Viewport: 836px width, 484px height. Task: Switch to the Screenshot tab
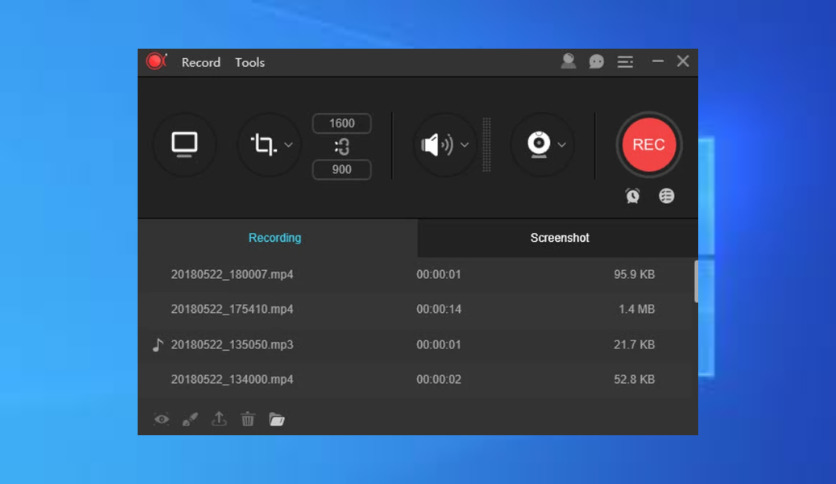558,238
